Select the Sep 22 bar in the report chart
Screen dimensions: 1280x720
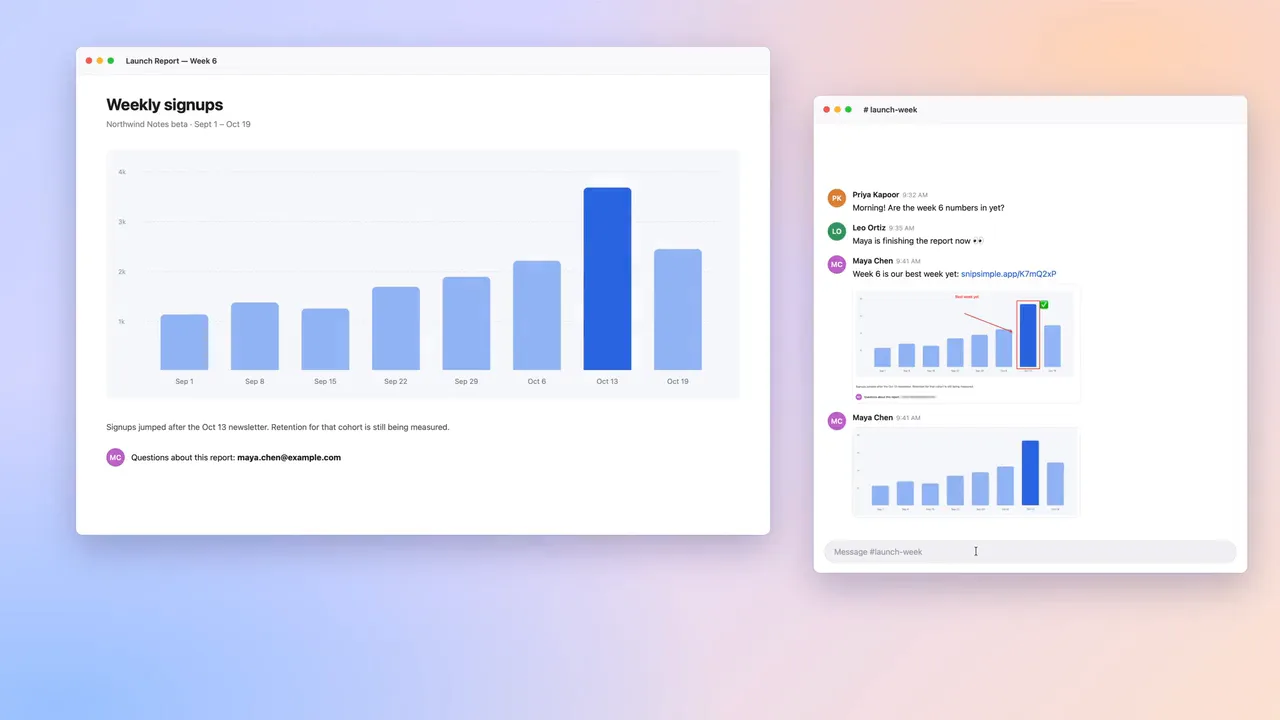pos(396,329)
